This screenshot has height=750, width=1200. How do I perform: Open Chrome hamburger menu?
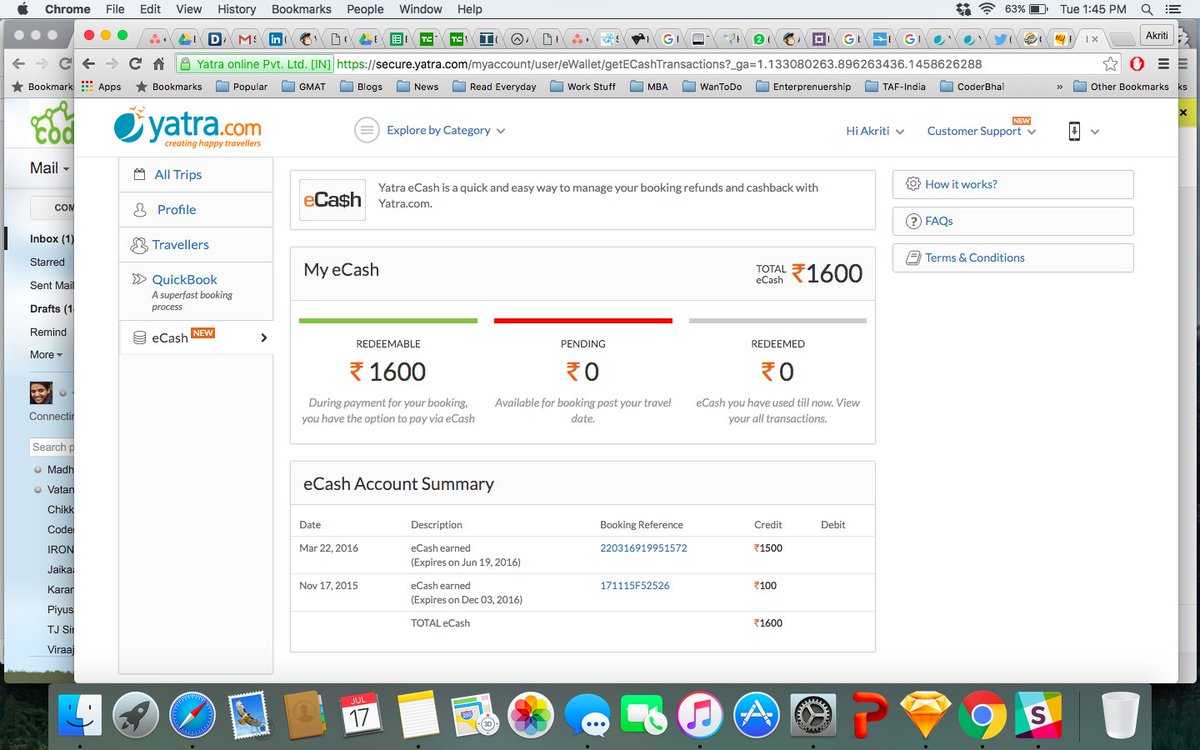pos(1162,63)
